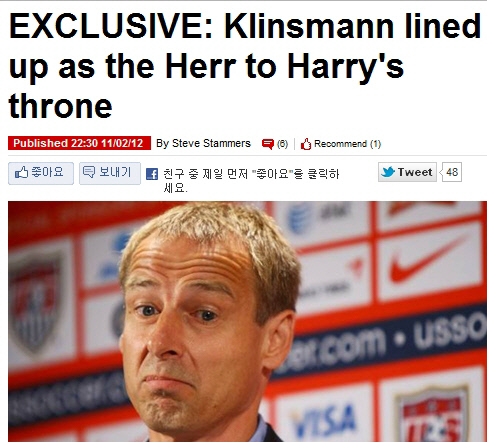Click the Recommend (1) text link
The image size is (487, 442).
[x=348, y=144]
